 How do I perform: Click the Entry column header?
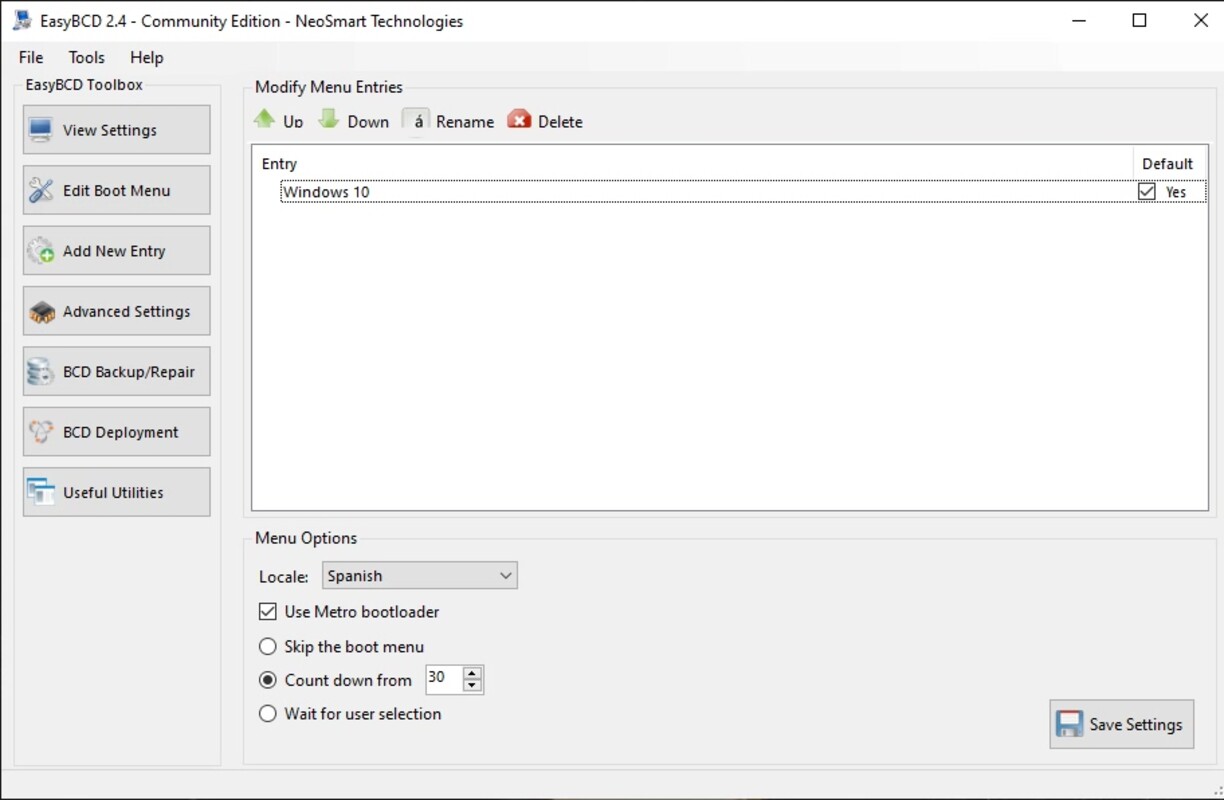click(692, 163)
